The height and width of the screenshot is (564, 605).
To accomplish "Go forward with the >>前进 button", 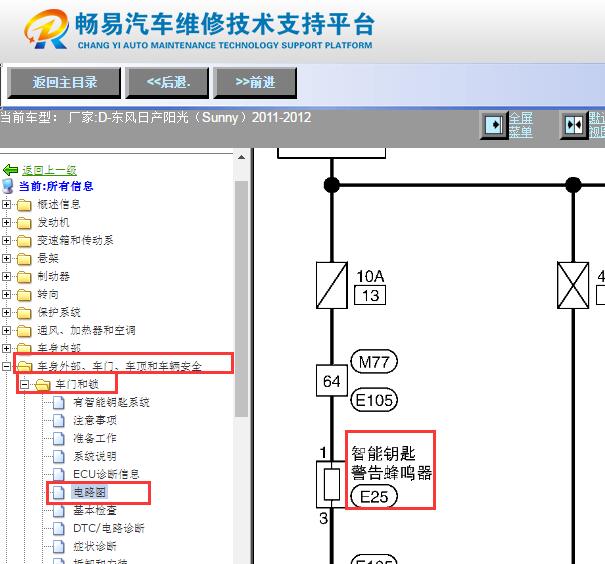I will [x=255, y=83].
